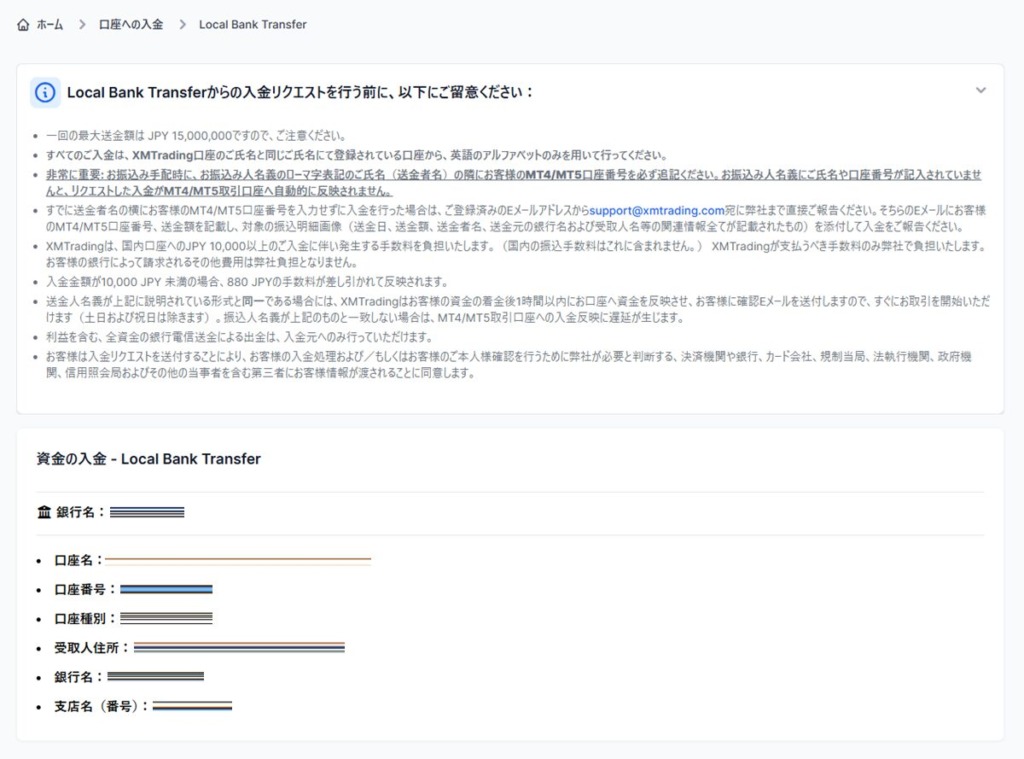Click the bullet beside 支店名（番号）
Viewport: 1024px width, 759px height.
pyautogui.click(x=39, y=706)
